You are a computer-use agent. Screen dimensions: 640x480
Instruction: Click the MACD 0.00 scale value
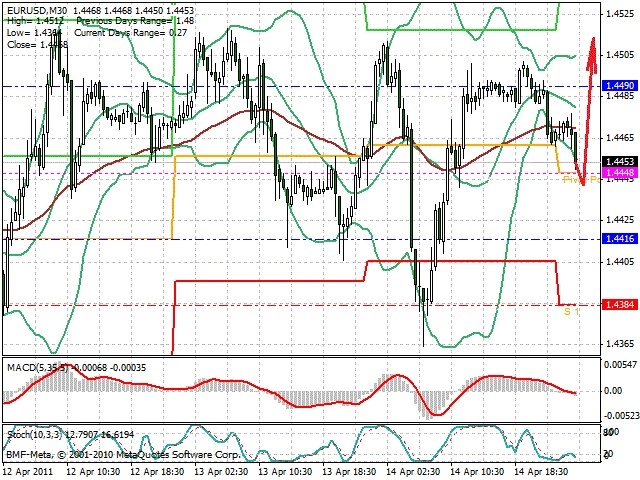[x=613, y=391]
